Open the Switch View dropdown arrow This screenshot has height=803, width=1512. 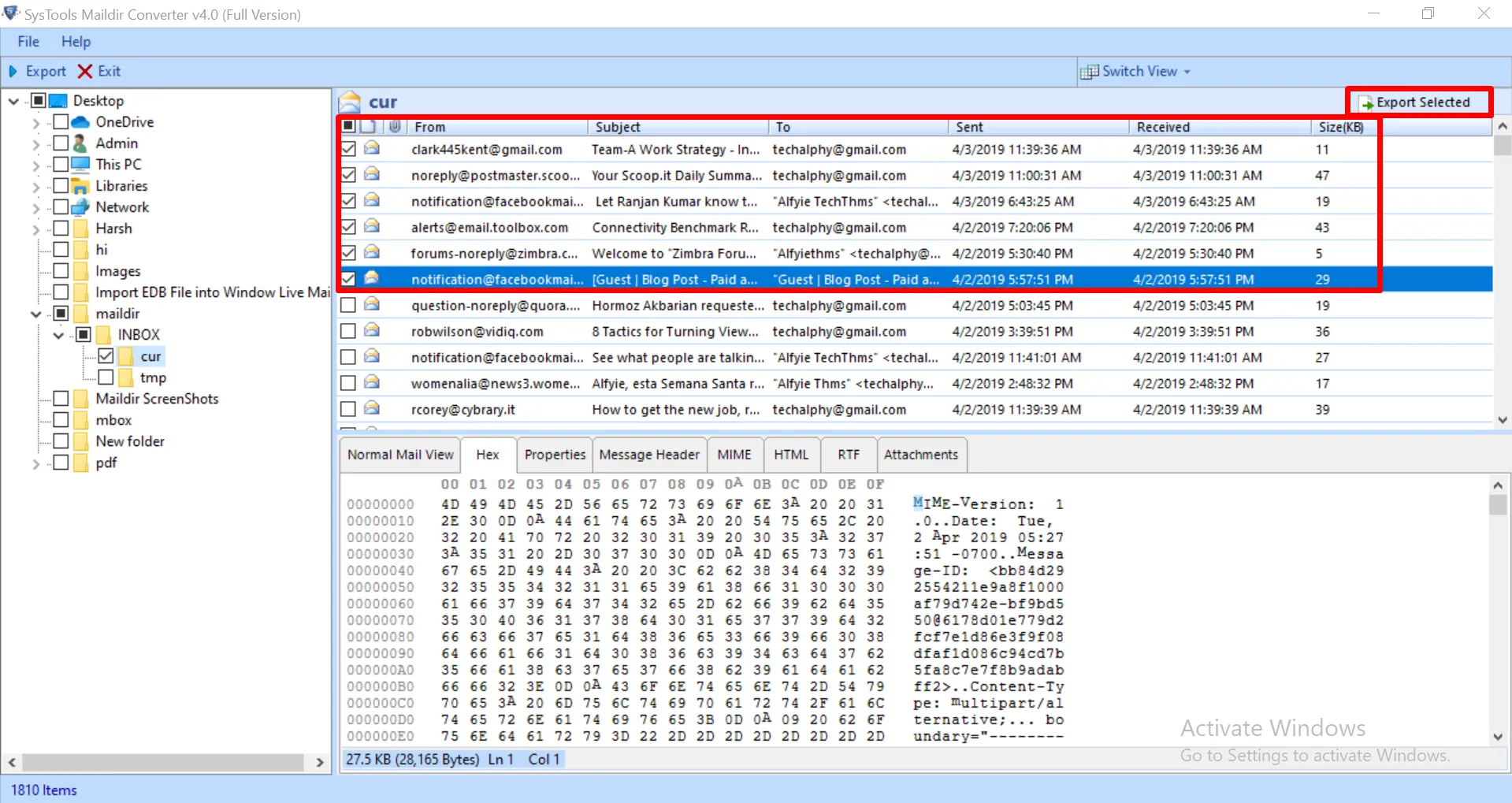tap(1187, 72)
